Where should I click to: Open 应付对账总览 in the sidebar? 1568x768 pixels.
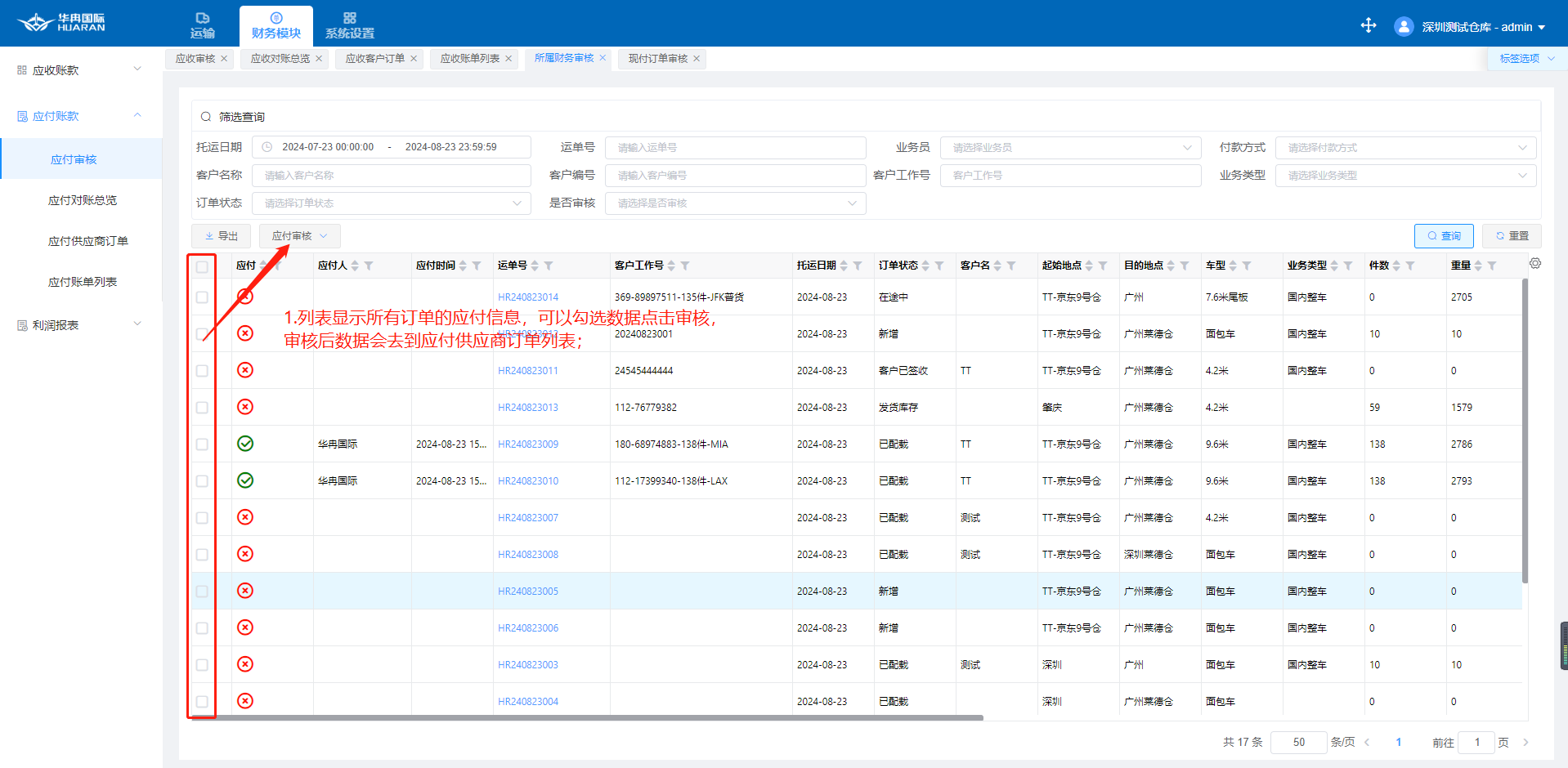(x=82, y=200)
